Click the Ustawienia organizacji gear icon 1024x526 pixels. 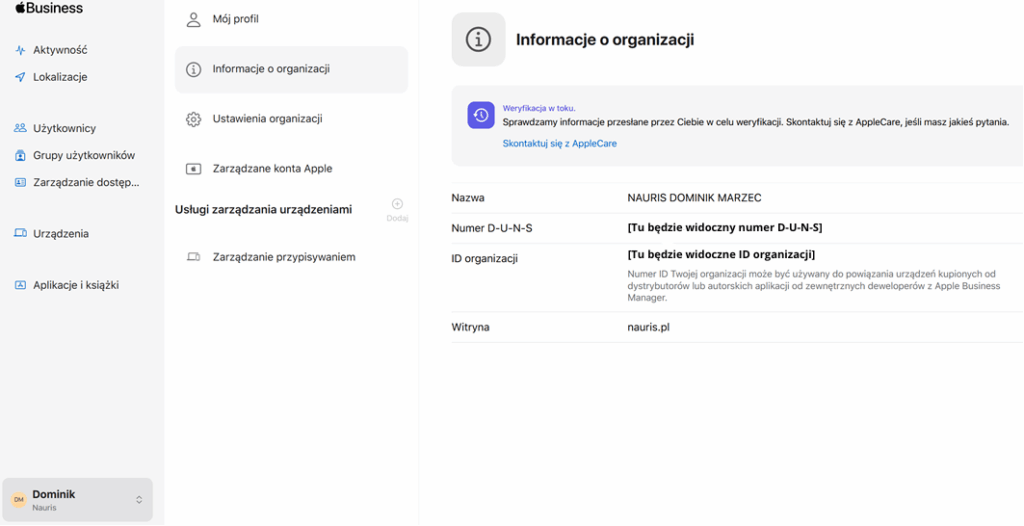(194, 119)
